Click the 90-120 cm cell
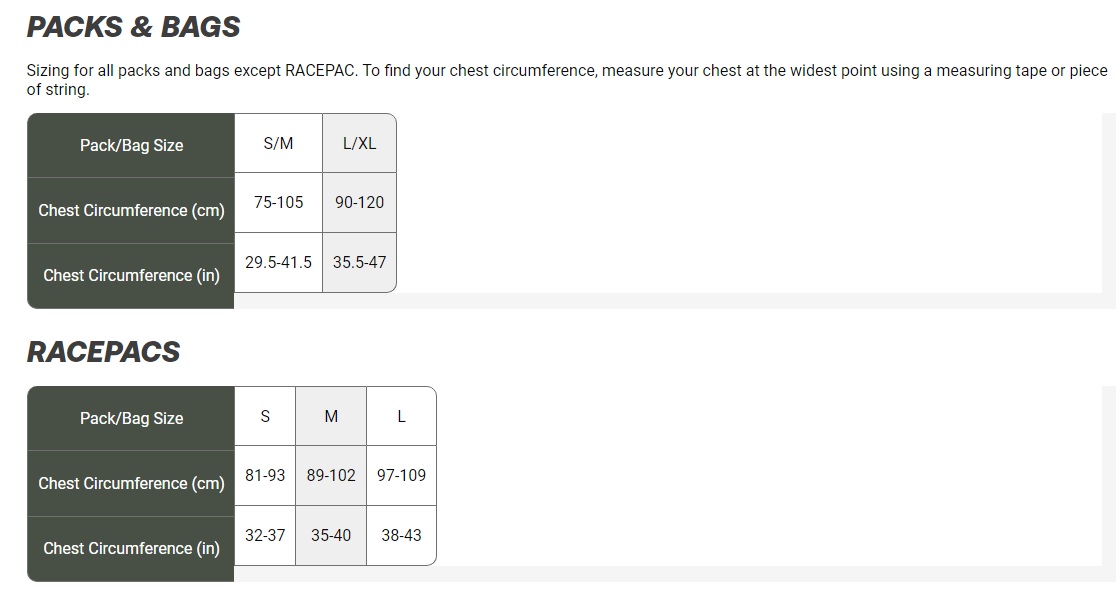The height and width of the screenshot is (592, 1116). point(359,202)
